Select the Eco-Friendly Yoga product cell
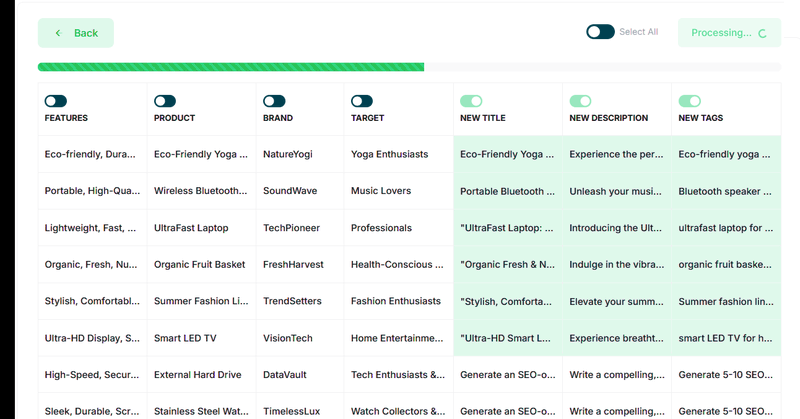 point(199,154)
